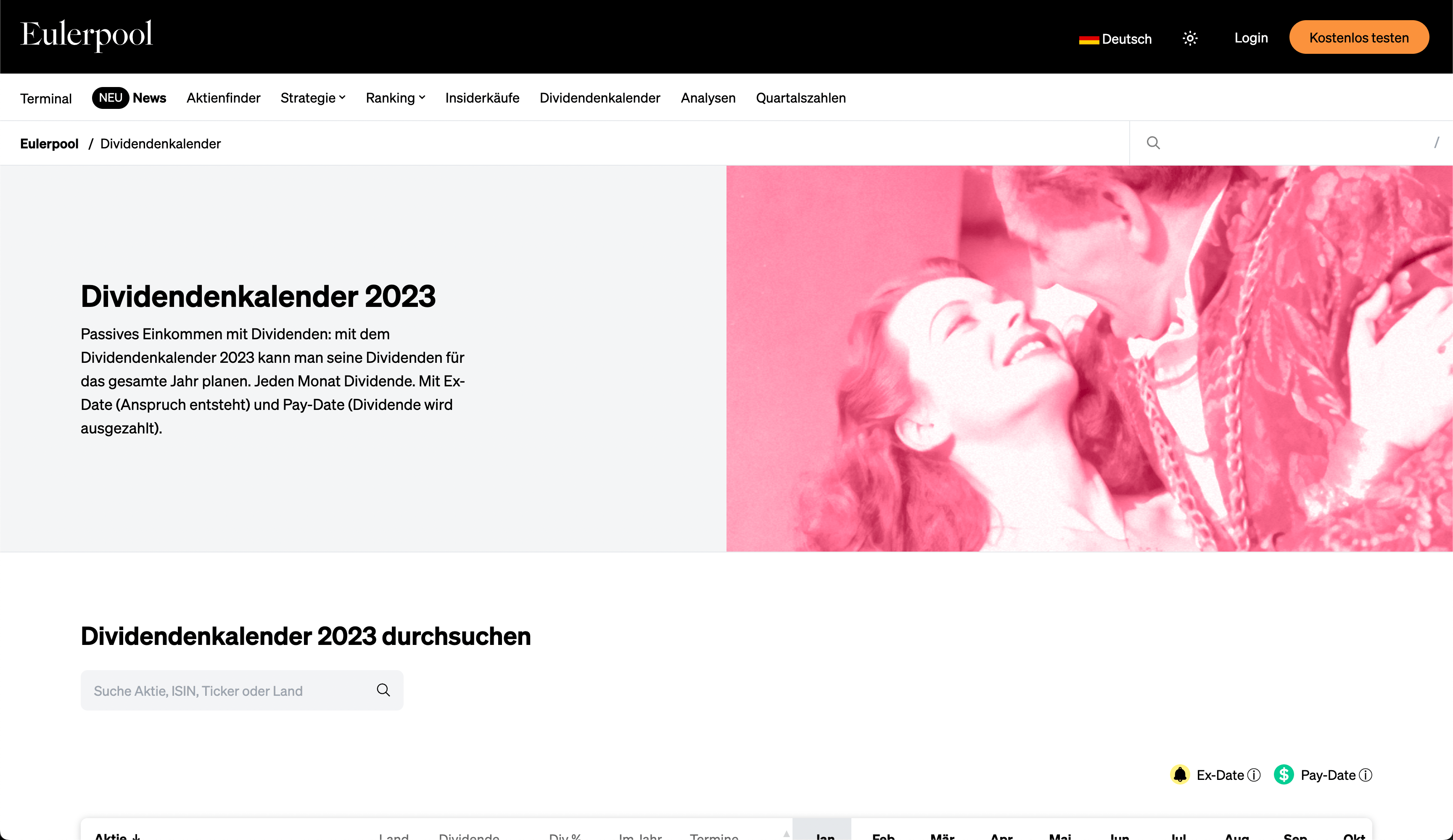Click the German flag icon
The height and width of the screenshot is (840, 1453).
1088,39
